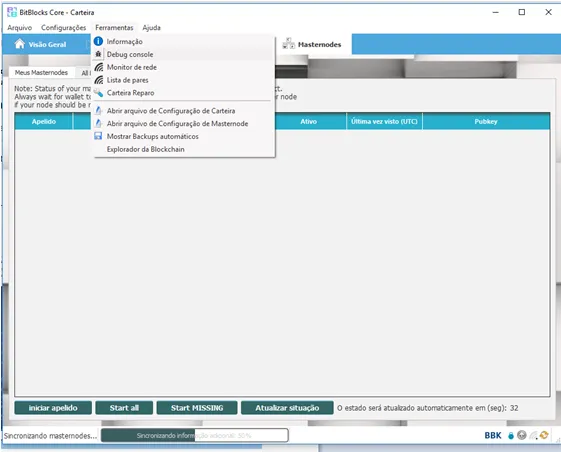Screen dimensions: 561x452
Task: Click the bug icon beside Debug console
Action: (98, 54)
